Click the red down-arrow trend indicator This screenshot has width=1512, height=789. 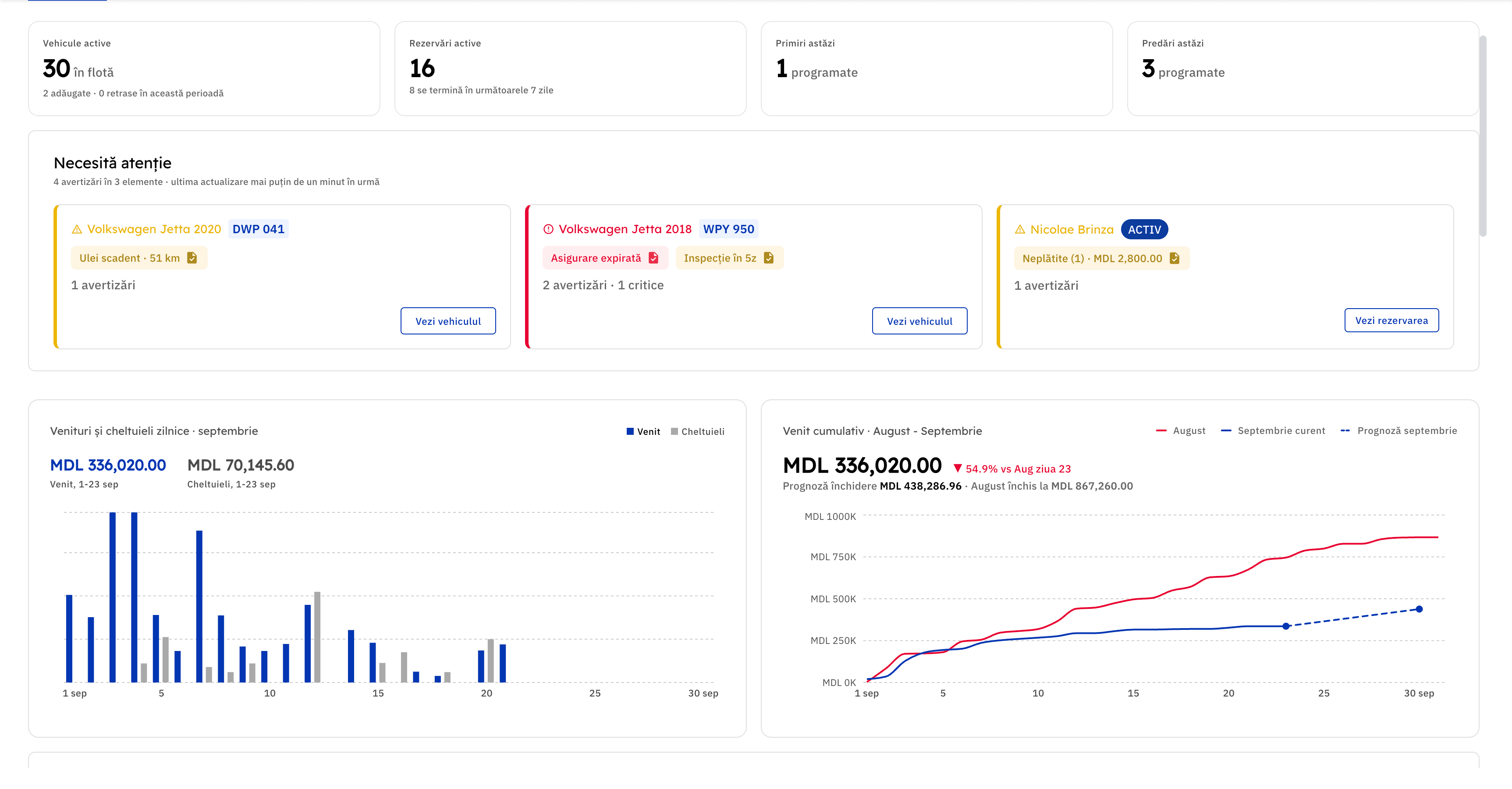[958, 469]
